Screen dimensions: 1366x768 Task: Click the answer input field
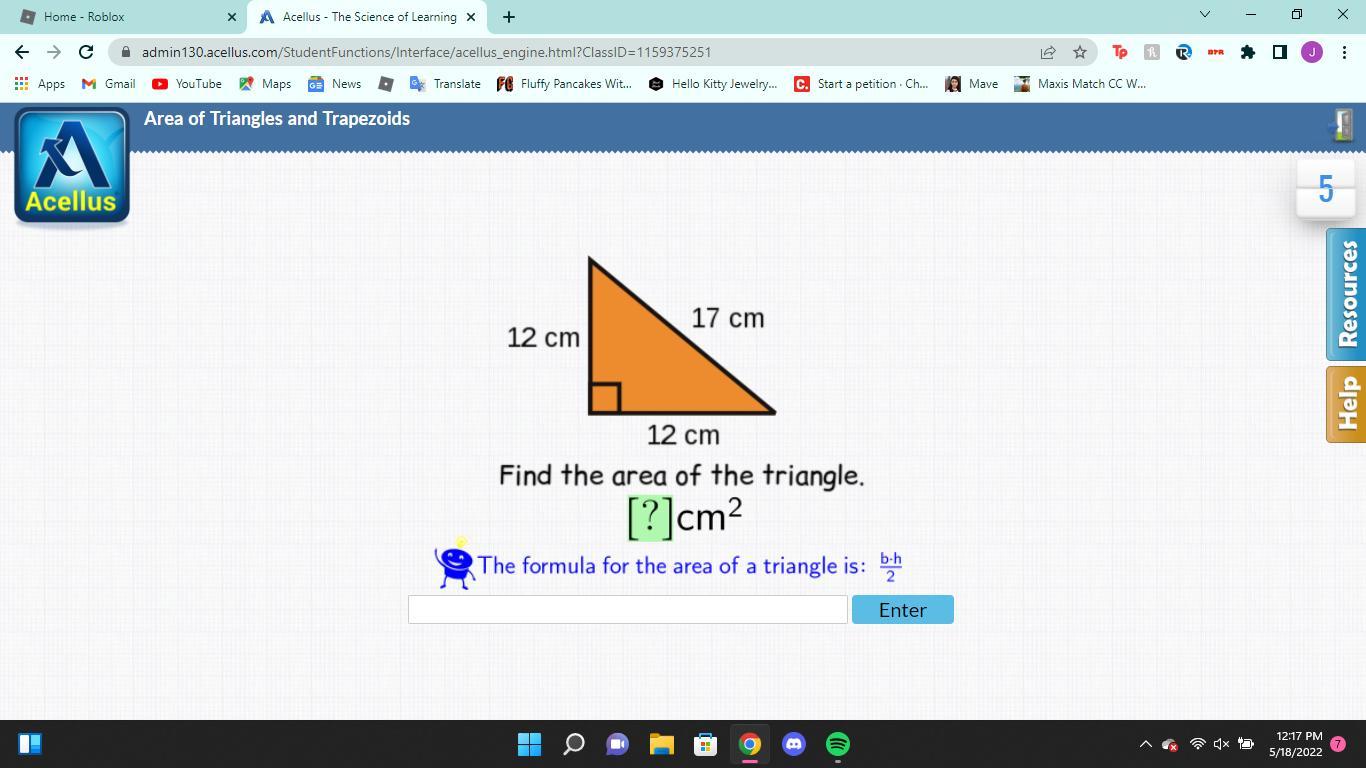click(x=628, y=610)
